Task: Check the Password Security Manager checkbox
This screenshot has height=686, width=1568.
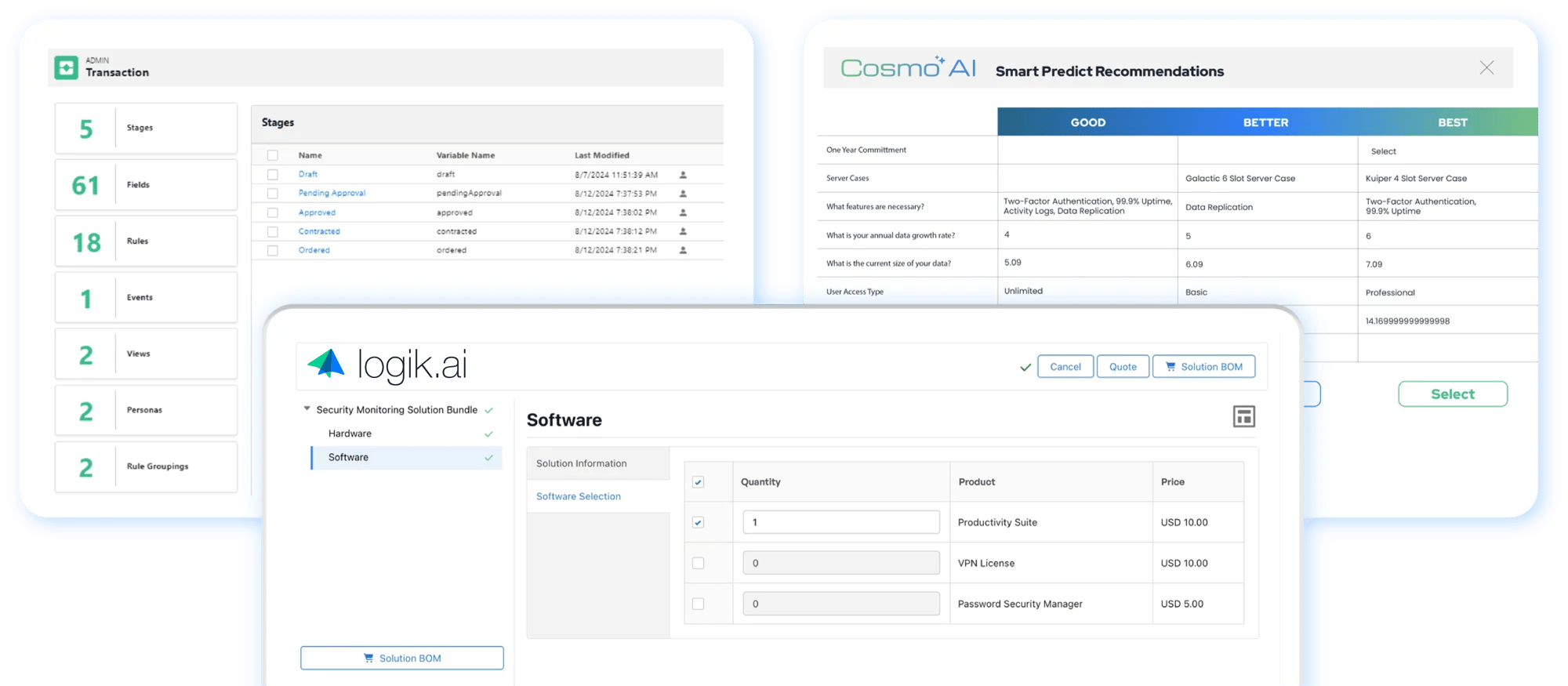Action: point(698,604)
